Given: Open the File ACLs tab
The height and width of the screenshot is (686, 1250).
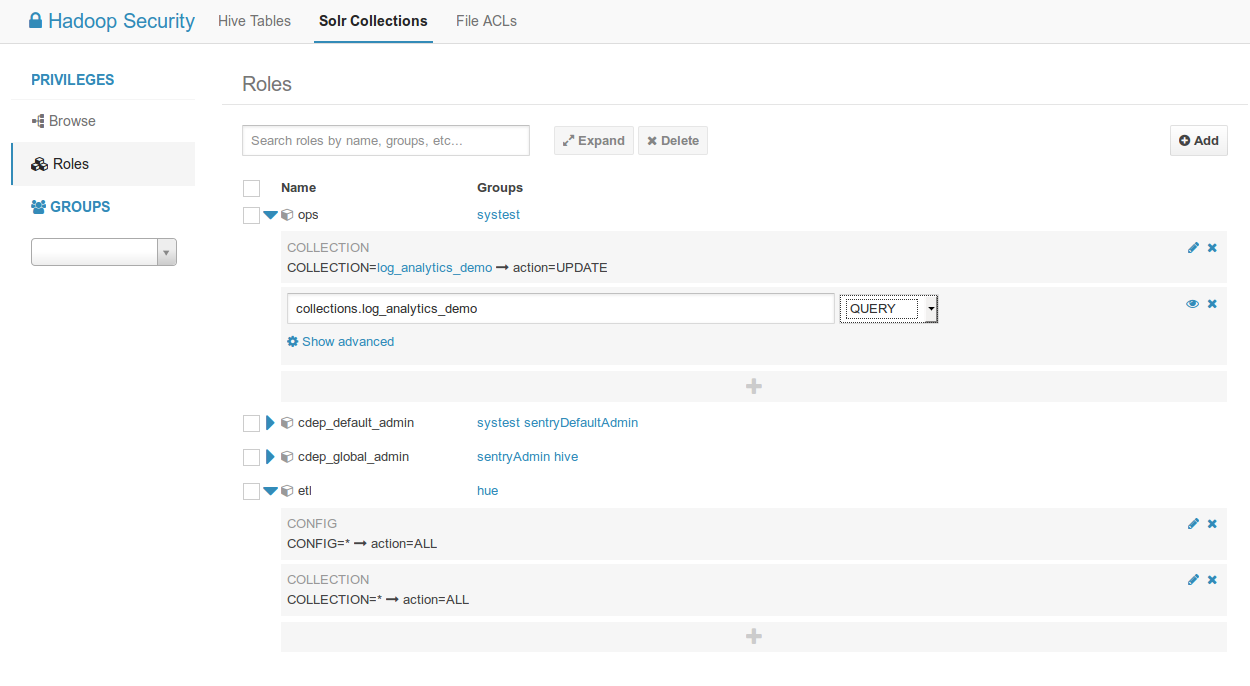Looking at the screenshot, I should click(486, 21).
